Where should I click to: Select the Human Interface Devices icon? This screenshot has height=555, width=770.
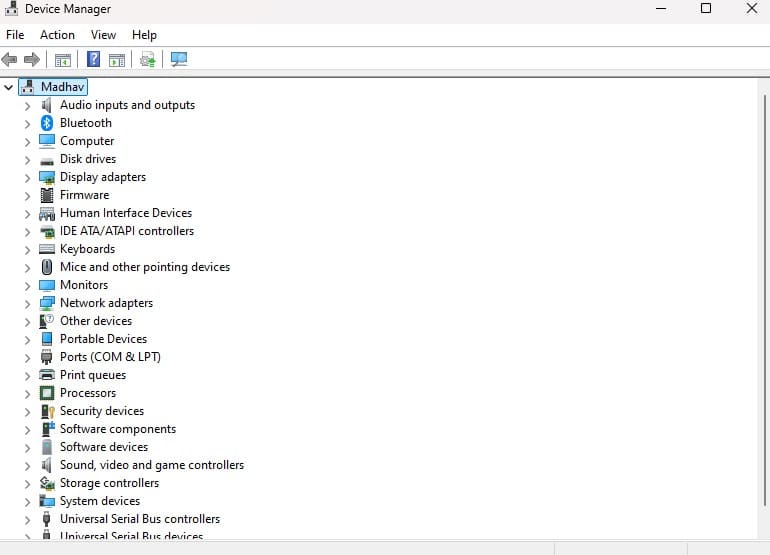[x=47, y=213]
